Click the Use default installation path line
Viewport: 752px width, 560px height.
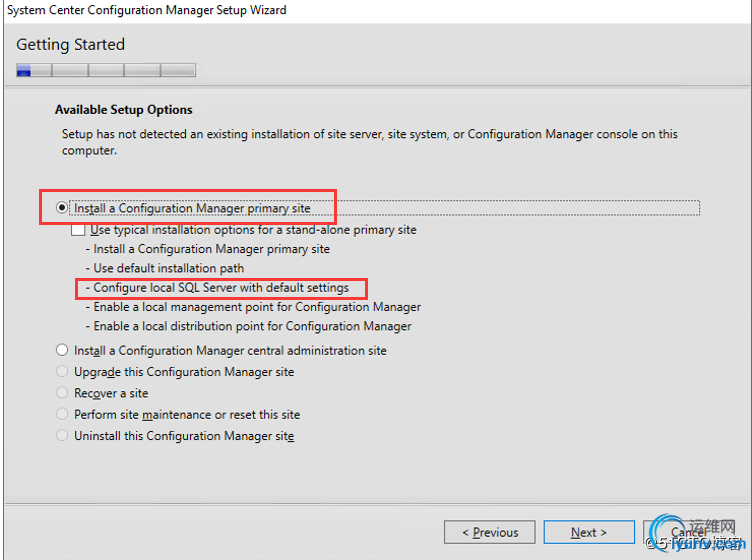[165, 268]
